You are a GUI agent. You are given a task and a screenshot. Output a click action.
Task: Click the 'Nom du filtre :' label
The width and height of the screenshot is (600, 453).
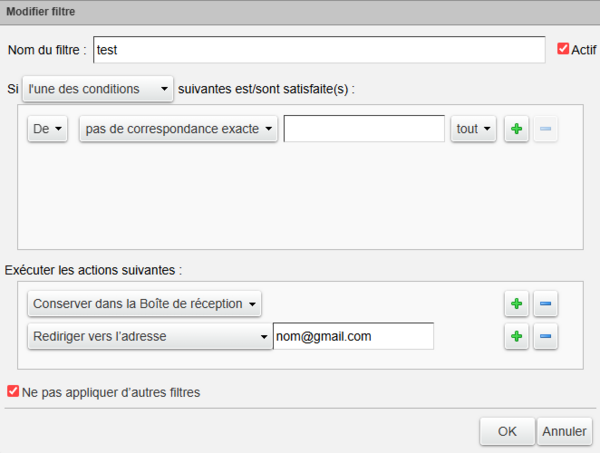(x=47, y=50)
